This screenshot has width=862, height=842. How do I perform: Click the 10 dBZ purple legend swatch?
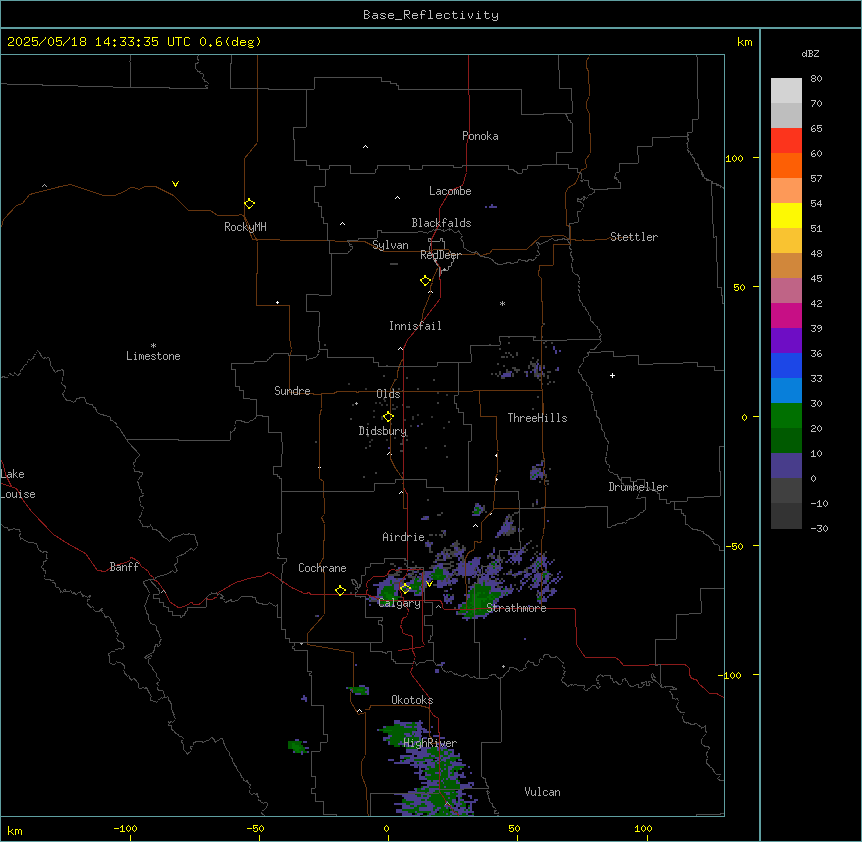pos(786,466)
